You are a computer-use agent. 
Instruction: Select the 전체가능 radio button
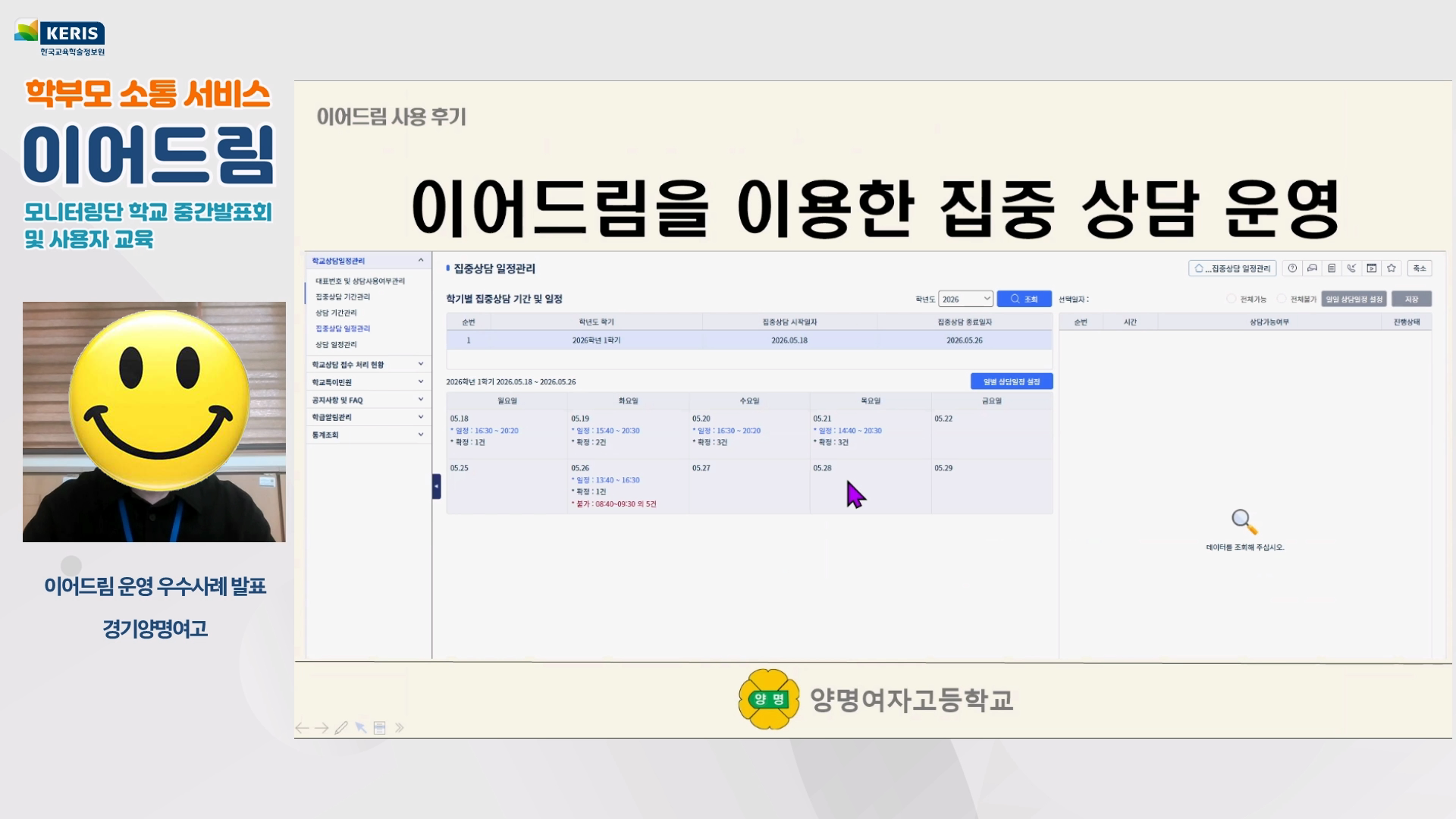pos(1232,299)
